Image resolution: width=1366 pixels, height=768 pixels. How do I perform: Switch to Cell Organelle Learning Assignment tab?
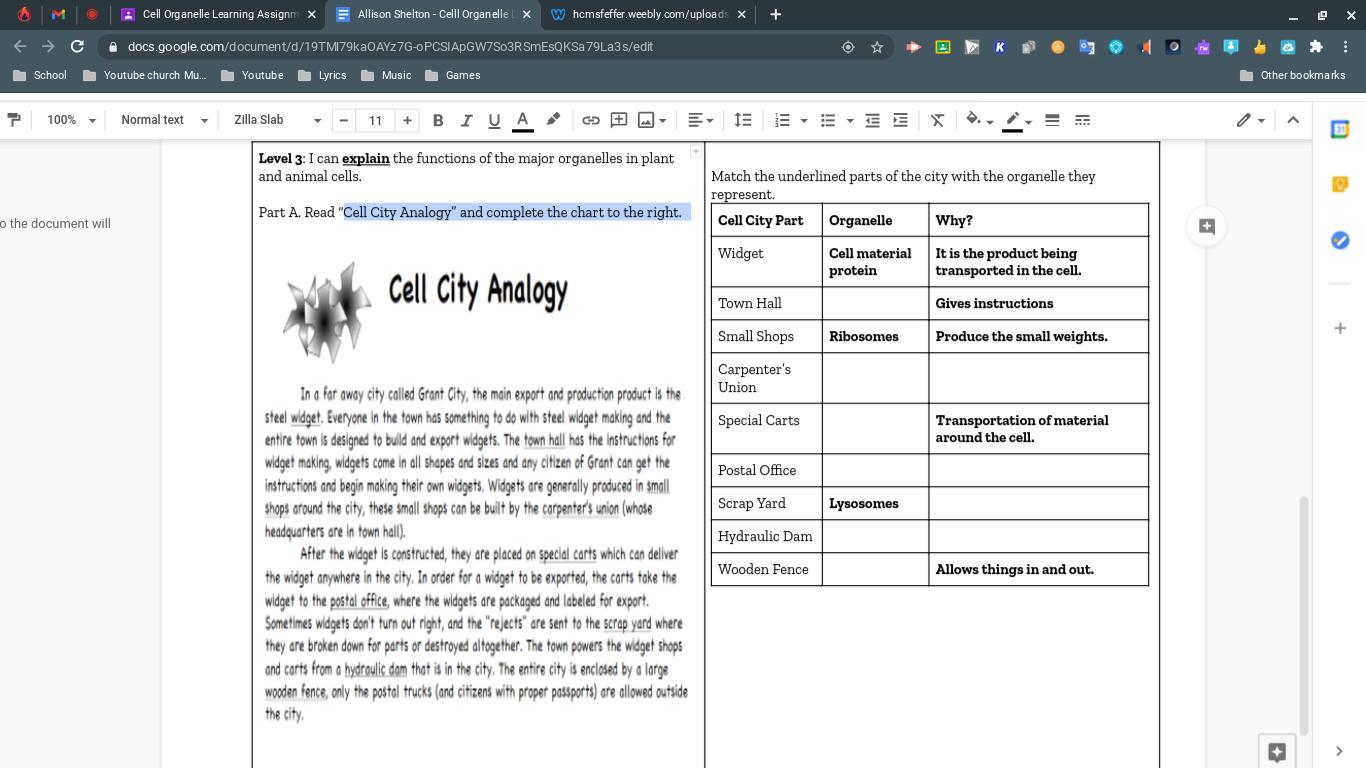click(x=218, y=14)
